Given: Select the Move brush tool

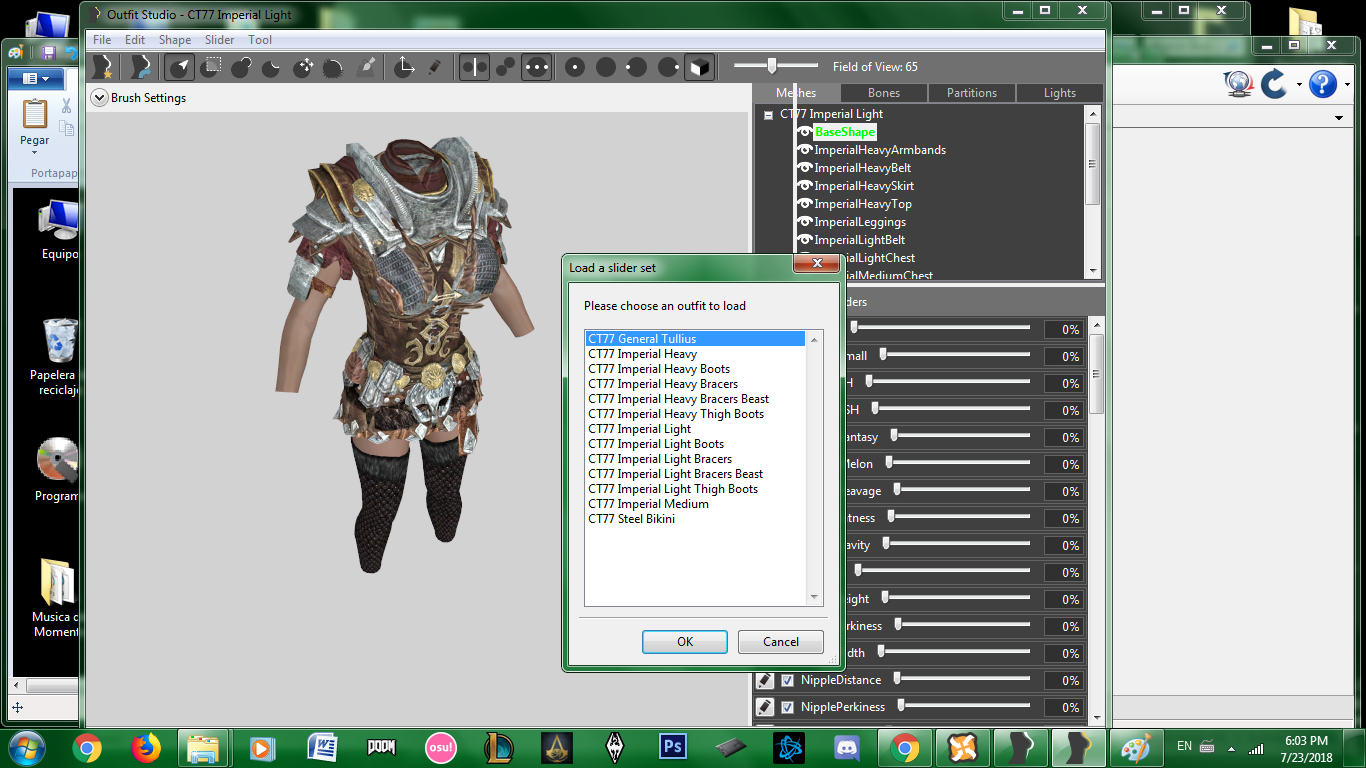Looking at the screenshot, I should pos(303,67).
